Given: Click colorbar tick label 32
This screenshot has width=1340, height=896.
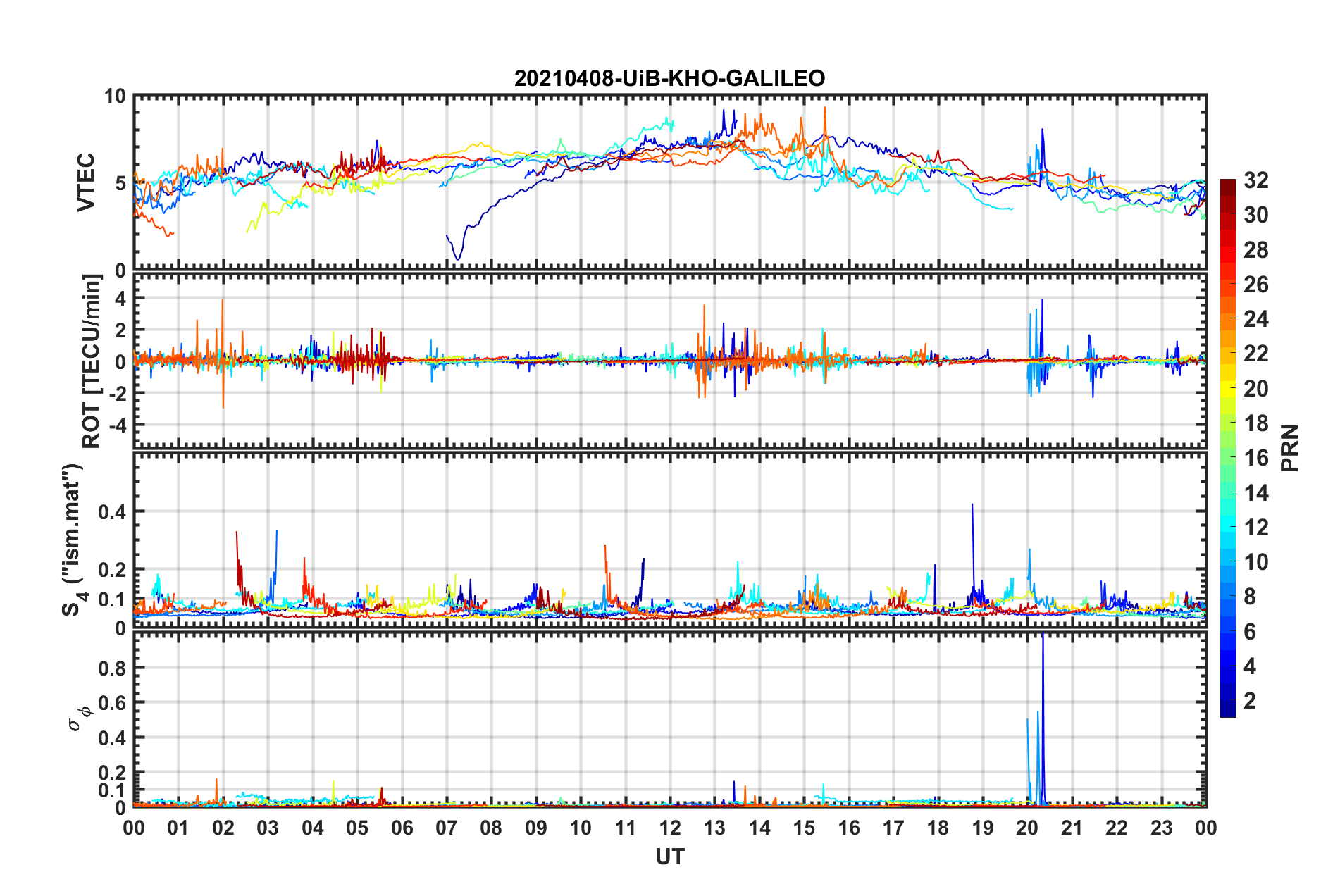Looking at the screenshot, I should [1255, 180].
